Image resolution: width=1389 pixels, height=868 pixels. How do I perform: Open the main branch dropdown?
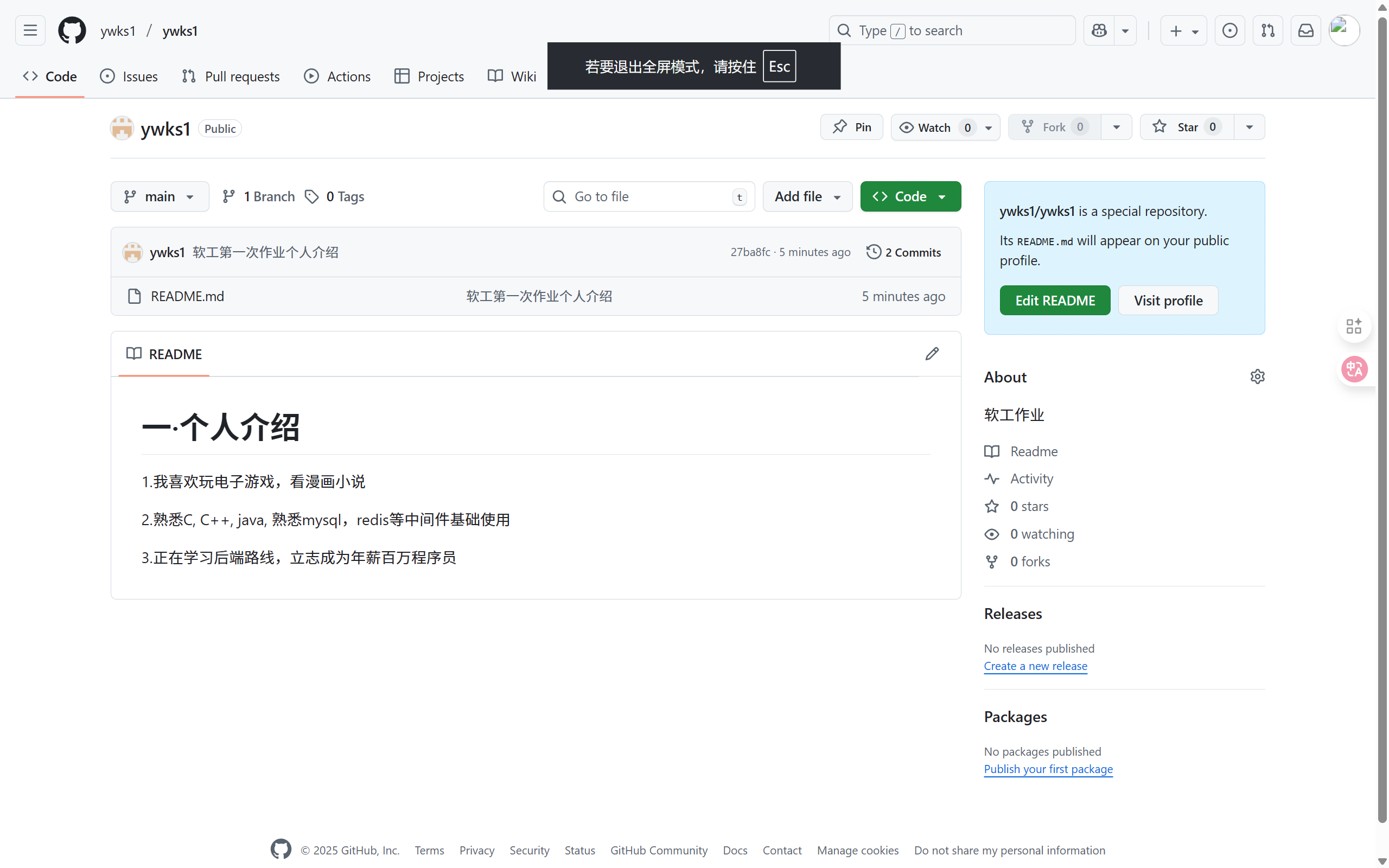pyautogui.click(x=160, y=196)
